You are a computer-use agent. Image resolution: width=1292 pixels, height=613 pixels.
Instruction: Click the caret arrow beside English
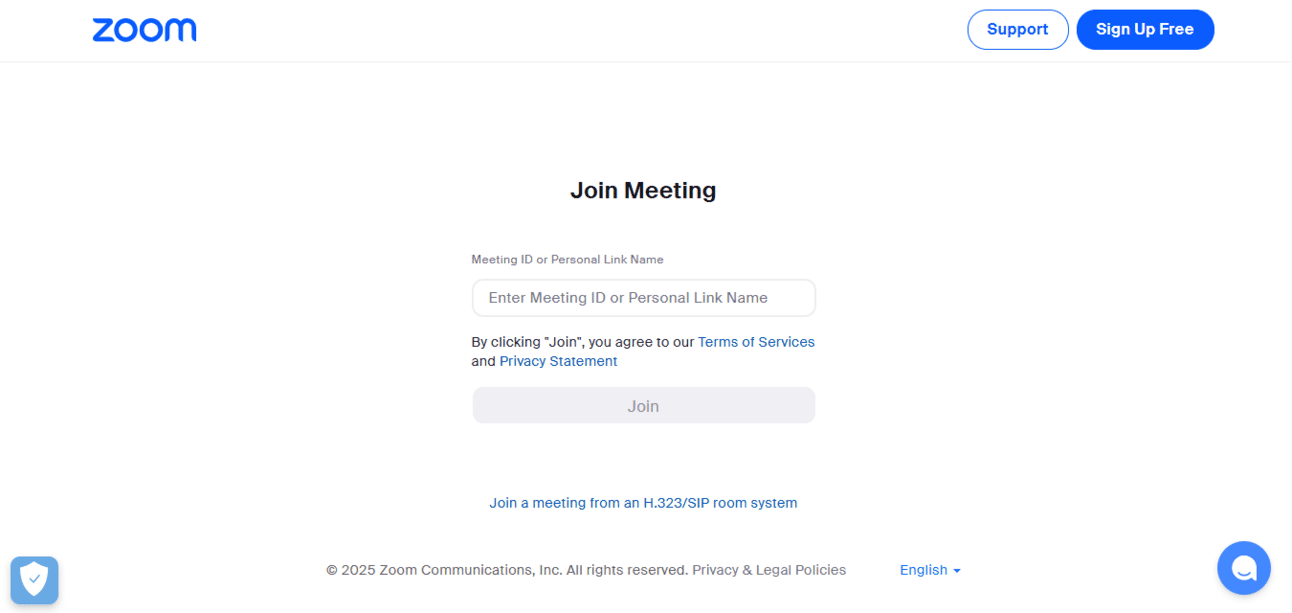tap(957, 571)
